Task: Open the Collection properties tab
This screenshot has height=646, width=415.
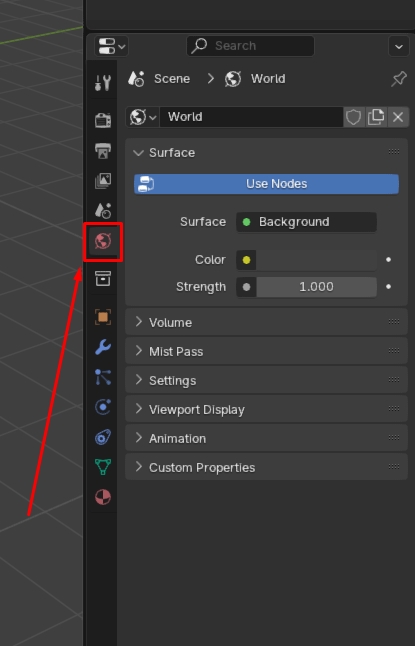Action: (x=103, y=279)
